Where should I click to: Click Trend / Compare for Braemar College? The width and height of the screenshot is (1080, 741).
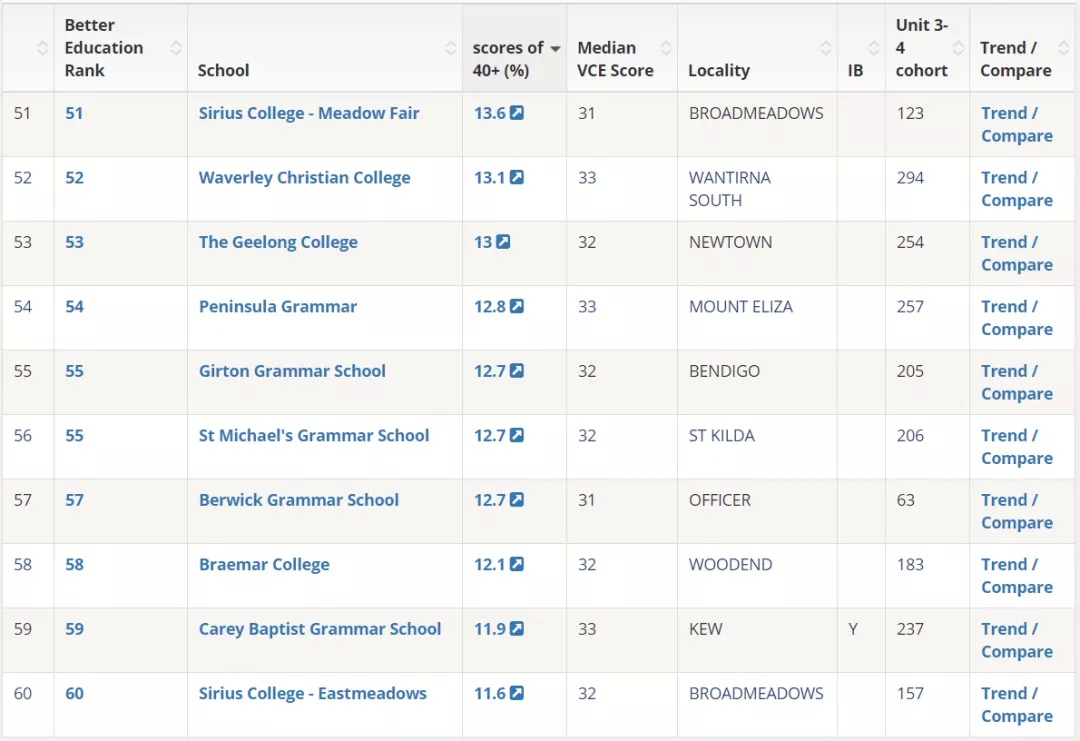pos(1017,576)
